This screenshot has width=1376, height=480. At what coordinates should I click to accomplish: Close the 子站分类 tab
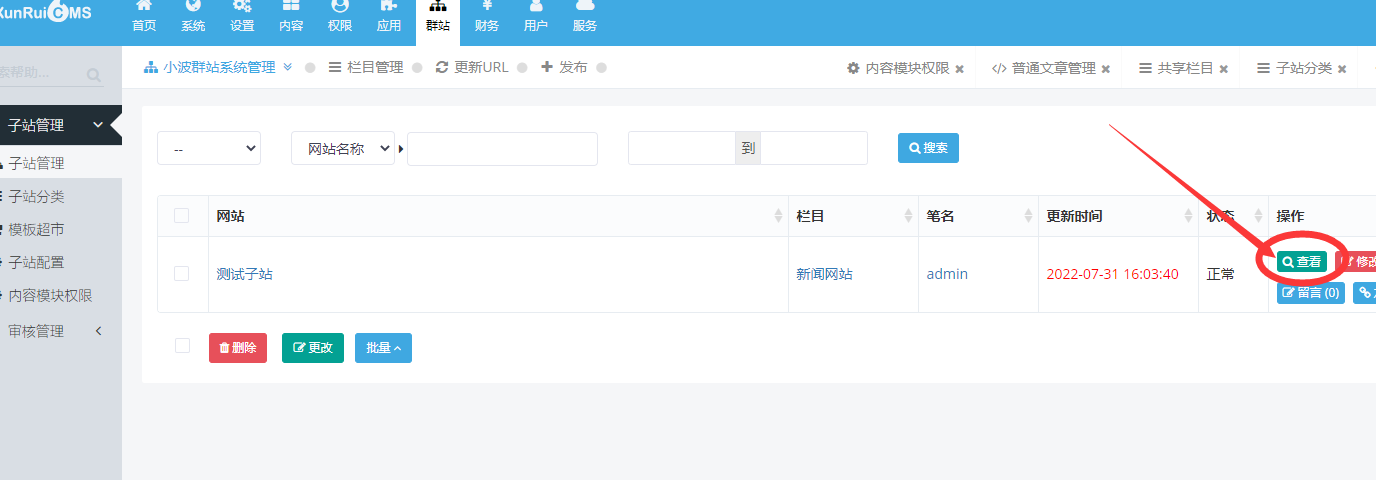point(1342,69)
